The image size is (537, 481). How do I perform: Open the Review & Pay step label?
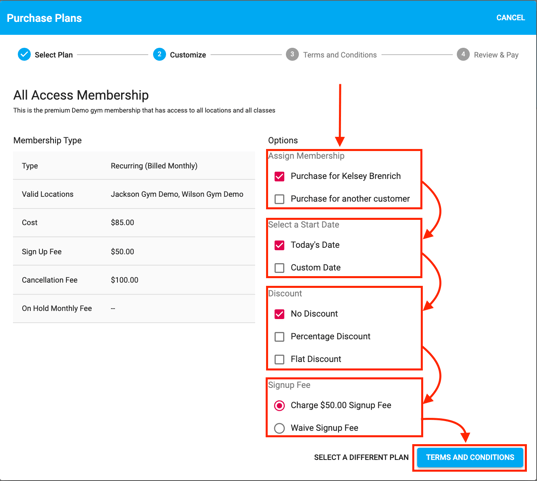(496, 55)
